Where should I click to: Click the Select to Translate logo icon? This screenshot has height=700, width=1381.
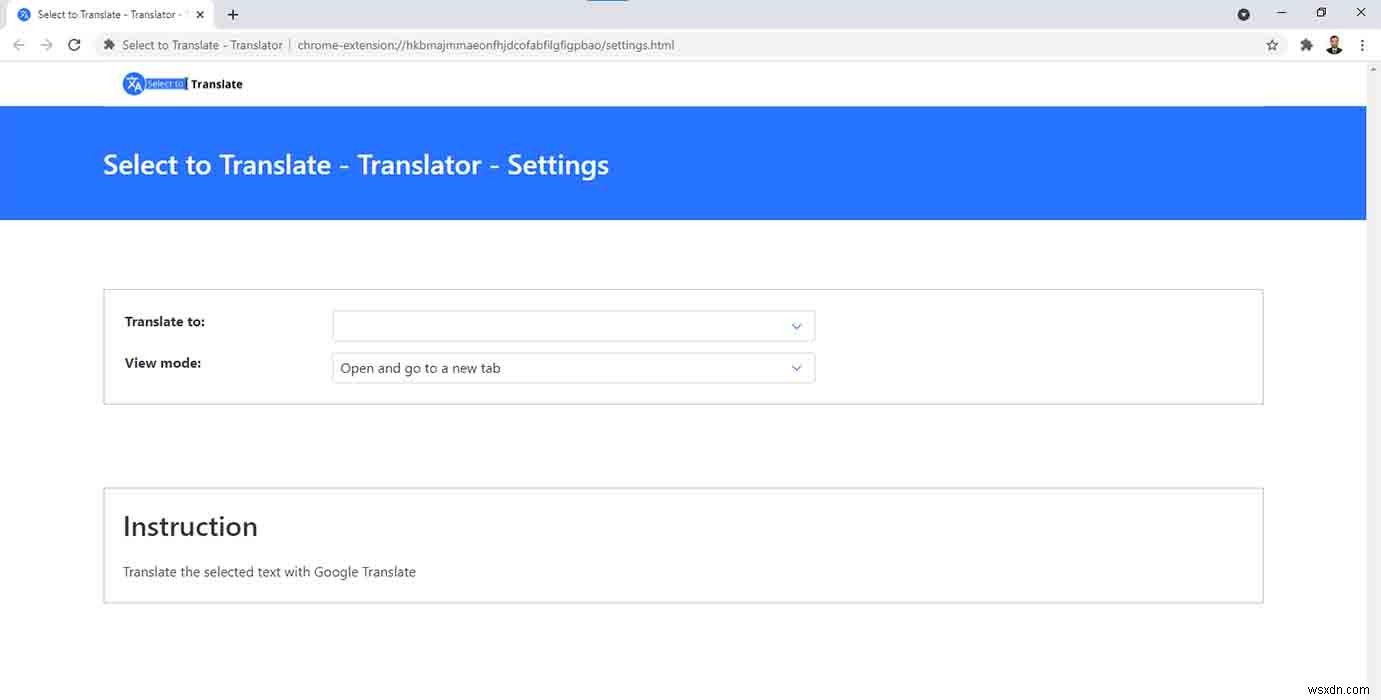pos(134,83)
